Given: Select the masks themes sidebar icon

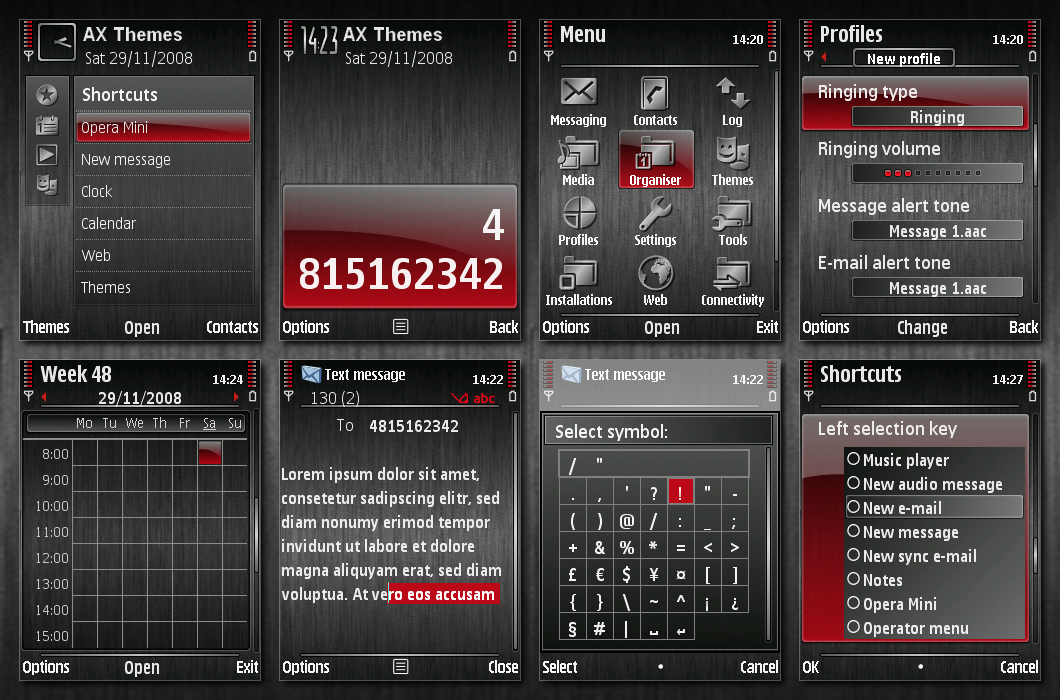Looking at the screenshot, I should 47,185.
